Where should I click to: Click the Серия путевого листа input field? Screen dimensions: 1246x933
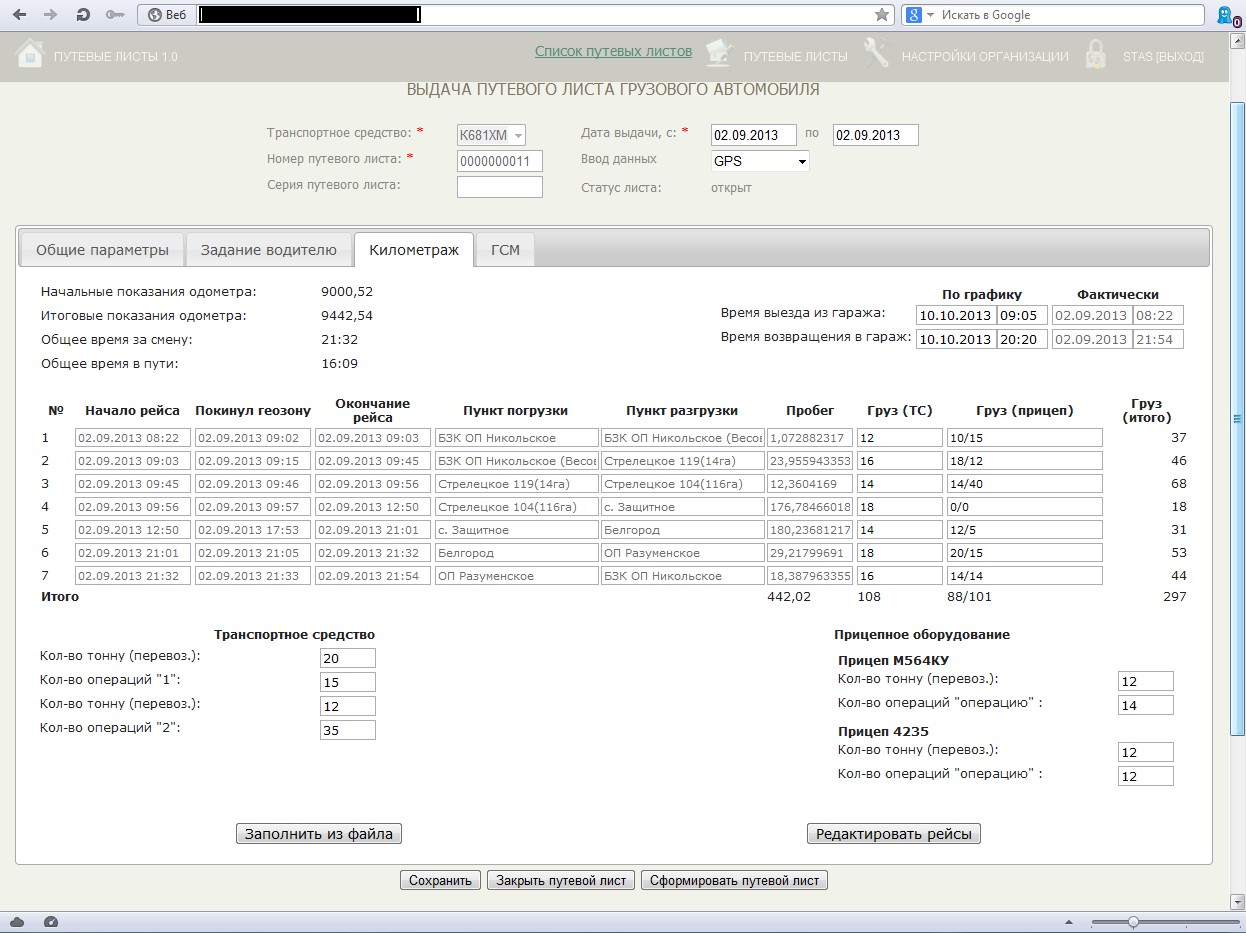(499, 187)
